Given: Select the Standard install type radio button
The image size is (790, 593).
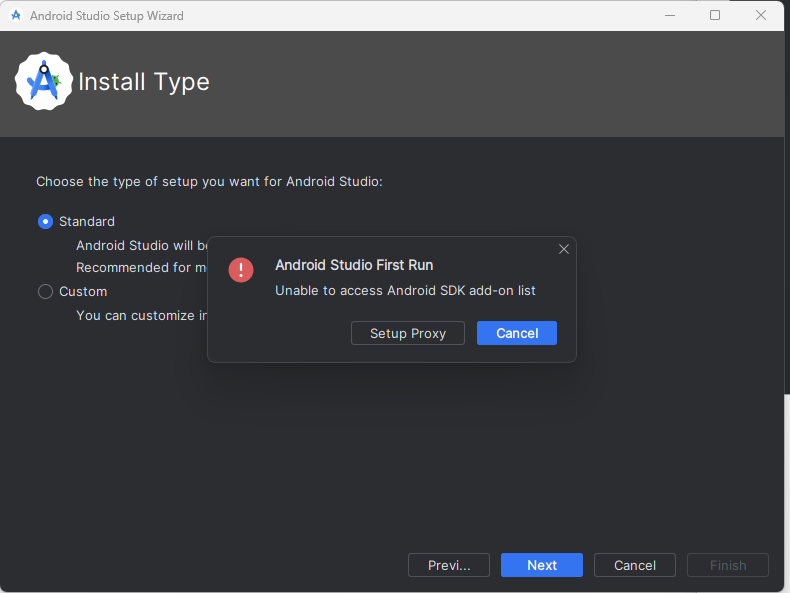Looking at the screenshot, I should [x=45, y=222].
